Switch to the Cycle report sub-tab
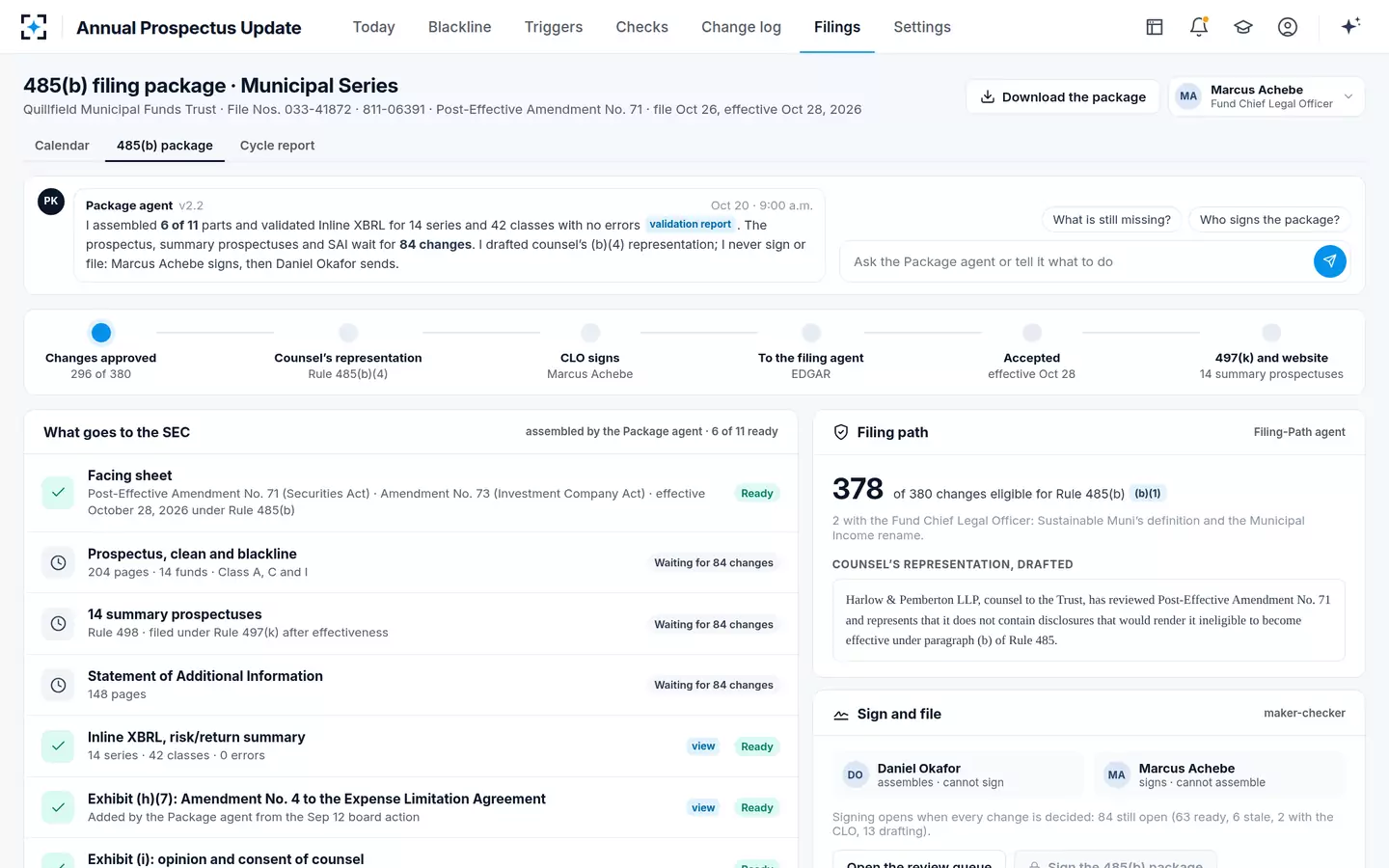The image size is (1389, 868). [x=278, y=146]
